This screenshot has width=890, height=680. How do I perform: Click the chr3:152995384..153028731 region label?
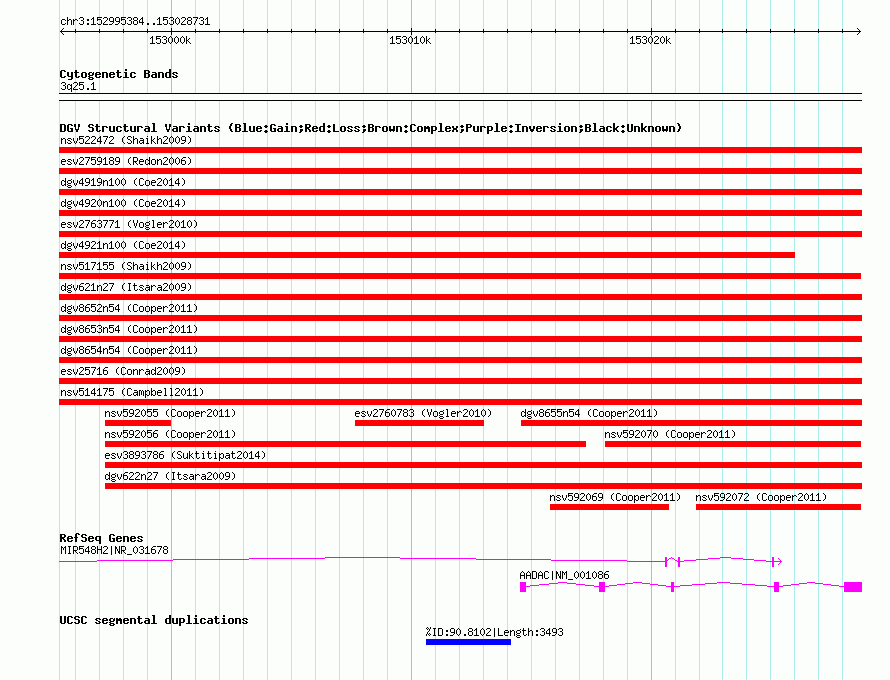tap(135, 21)
